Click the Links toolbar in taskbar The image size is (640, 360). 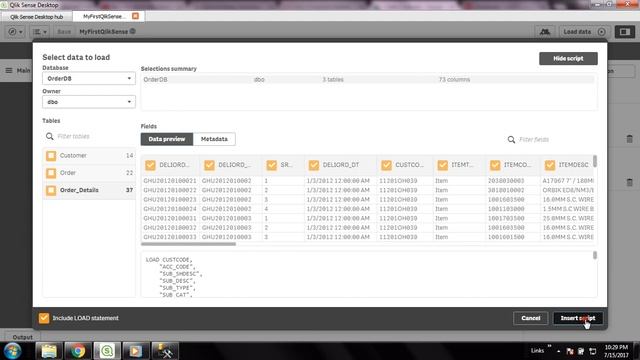(537, 351)
